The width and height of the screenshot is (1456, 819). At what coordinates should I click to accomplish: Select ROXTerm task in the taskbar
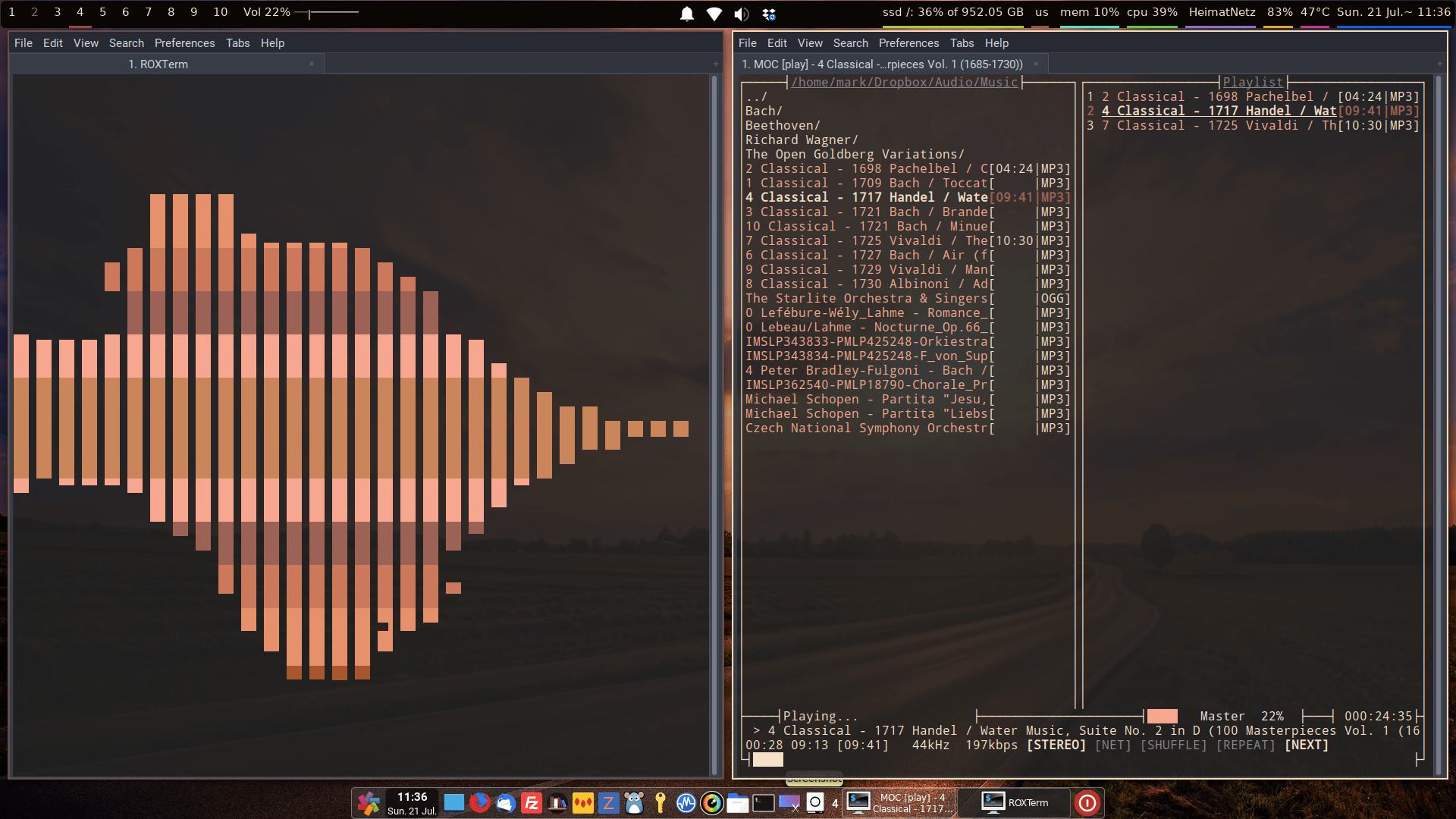tap(1015, 802)
